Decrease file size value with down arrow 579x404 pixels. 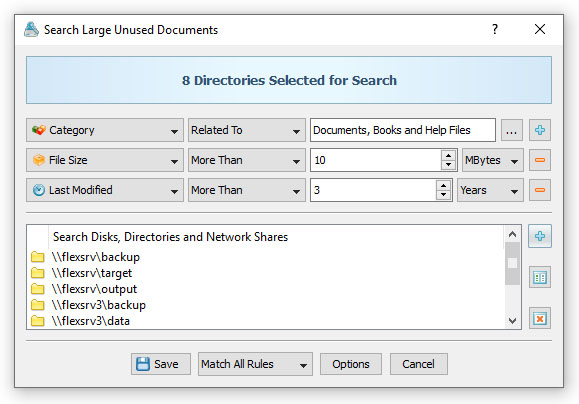pyautogui.click(x=448, y=165)
